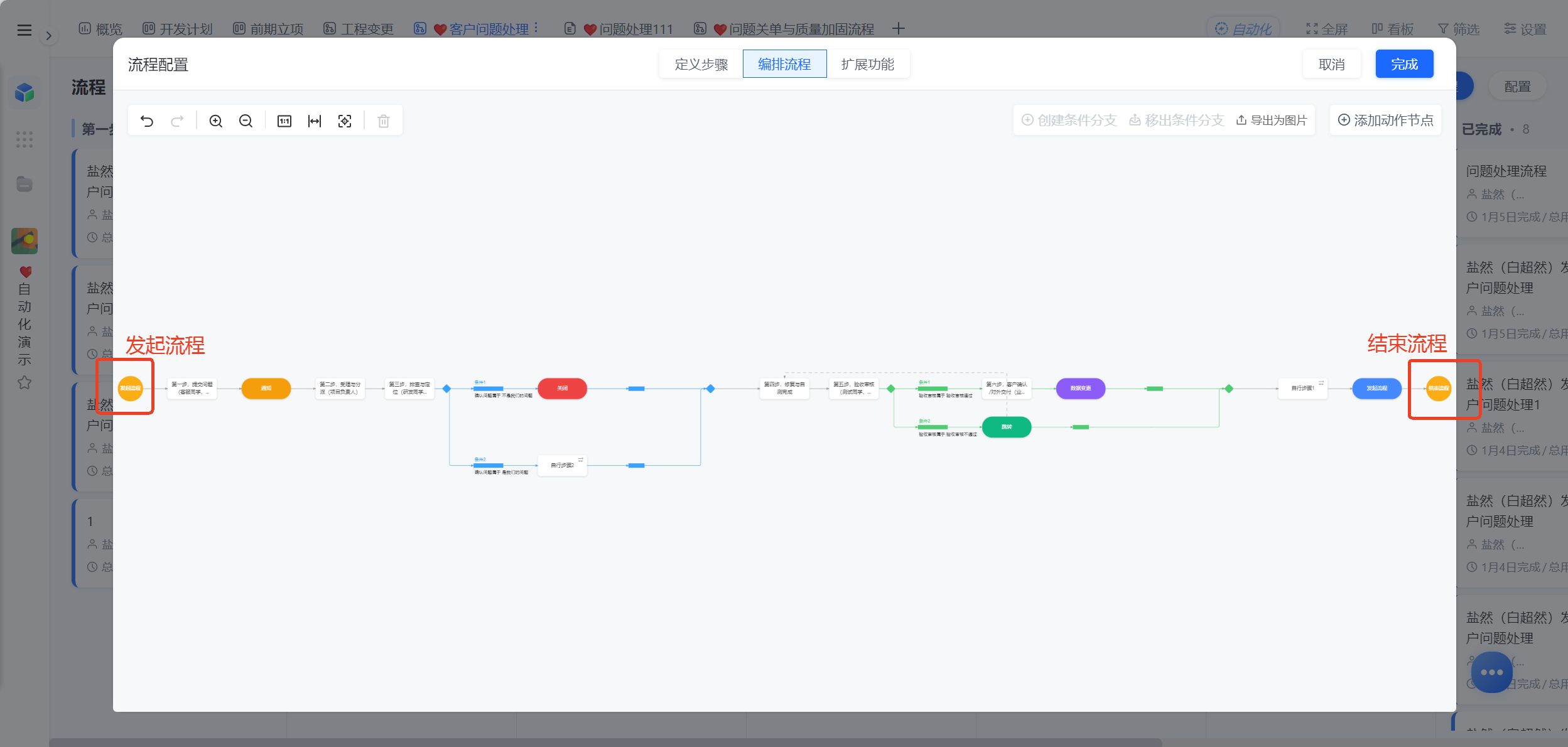Open the blue chat bubble widget
1568x747 pixels.
1491,672
